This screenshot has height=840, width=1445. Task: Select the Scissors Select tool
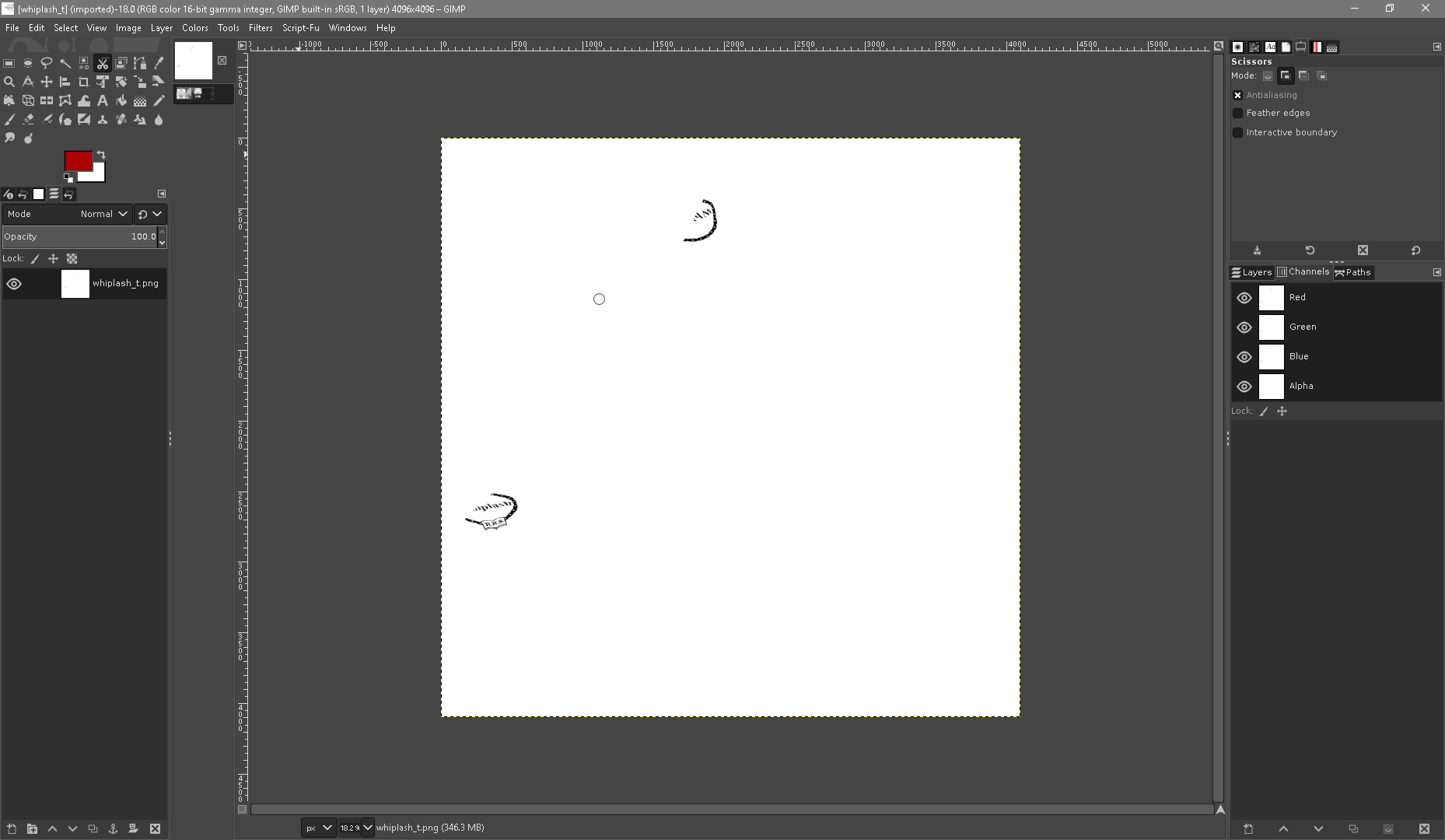pyautogui.click(x=103, y=63)
